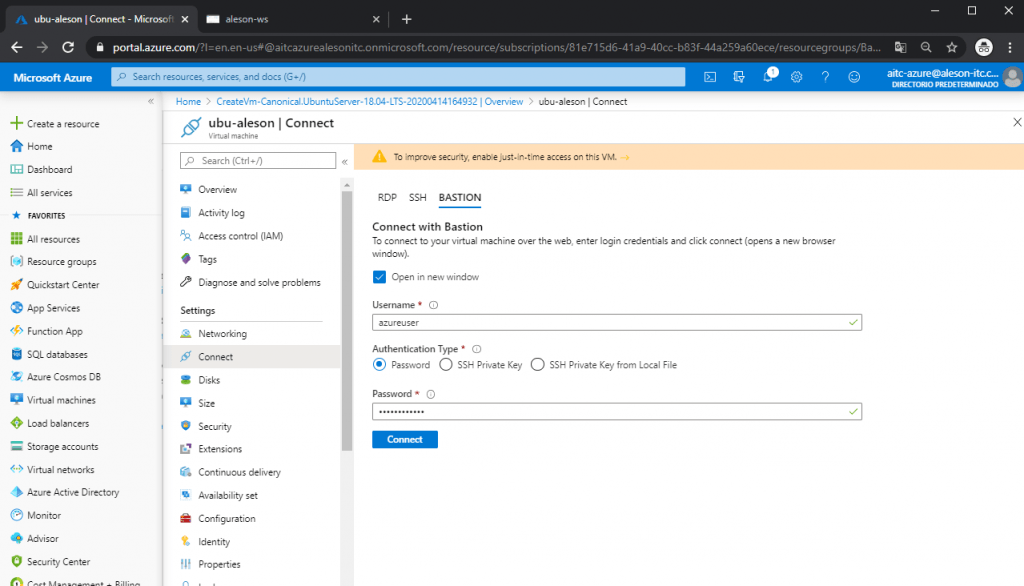1024x586 pixels.
Task: Open Disks settings
Action: pyautogui.click(x=209, y=380)
